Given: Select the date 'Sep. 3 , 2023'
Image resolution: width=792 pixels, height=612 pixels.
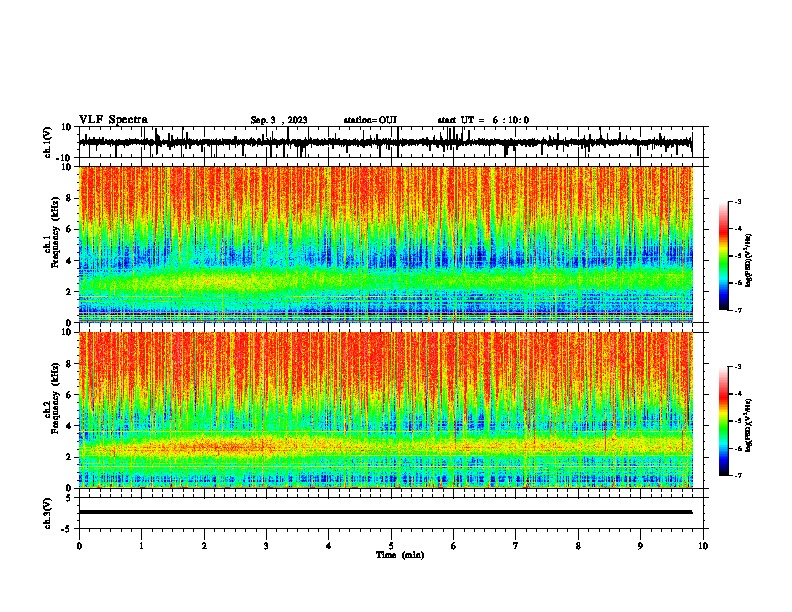Looking at the screenshot, I should pos(279,120).
